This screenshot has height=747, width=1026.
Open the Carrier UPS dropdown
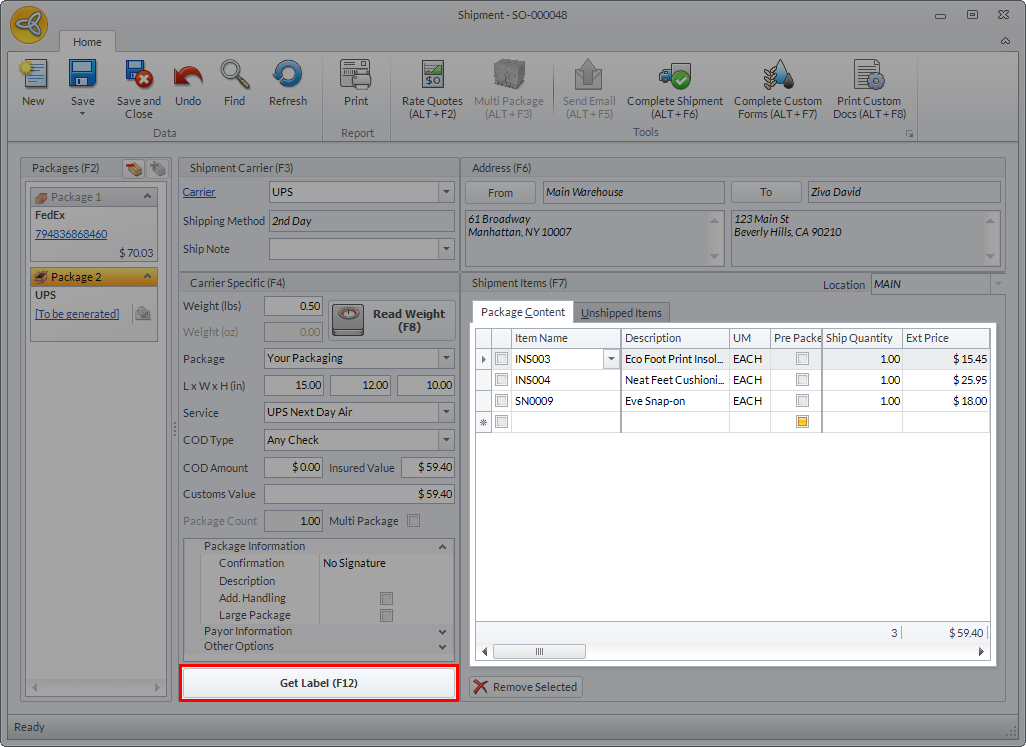click(x=446, y=192)
